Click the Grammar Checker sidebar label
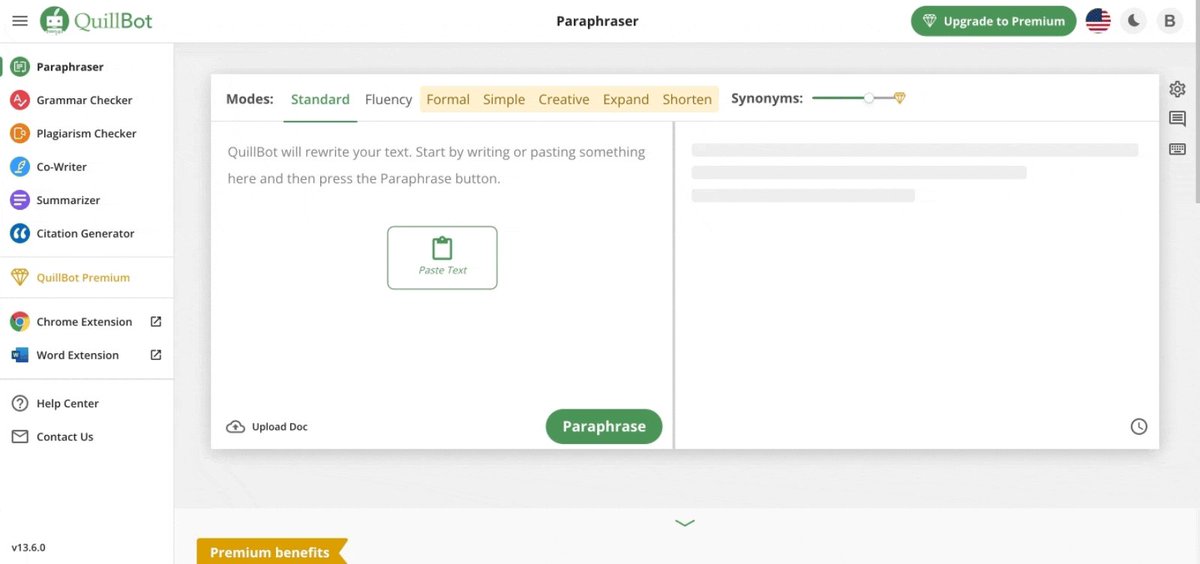The height and width of the screenshot is (564, 1200). pyautogui.click(x=85, y=100)
